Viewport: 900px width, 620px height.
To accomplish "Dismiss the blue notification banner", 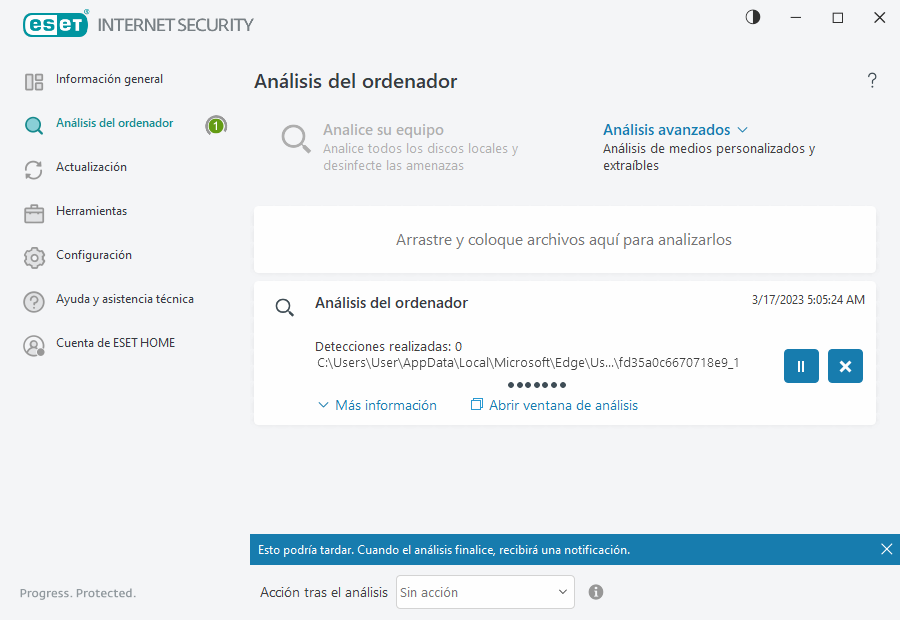I will pos(886,549).
